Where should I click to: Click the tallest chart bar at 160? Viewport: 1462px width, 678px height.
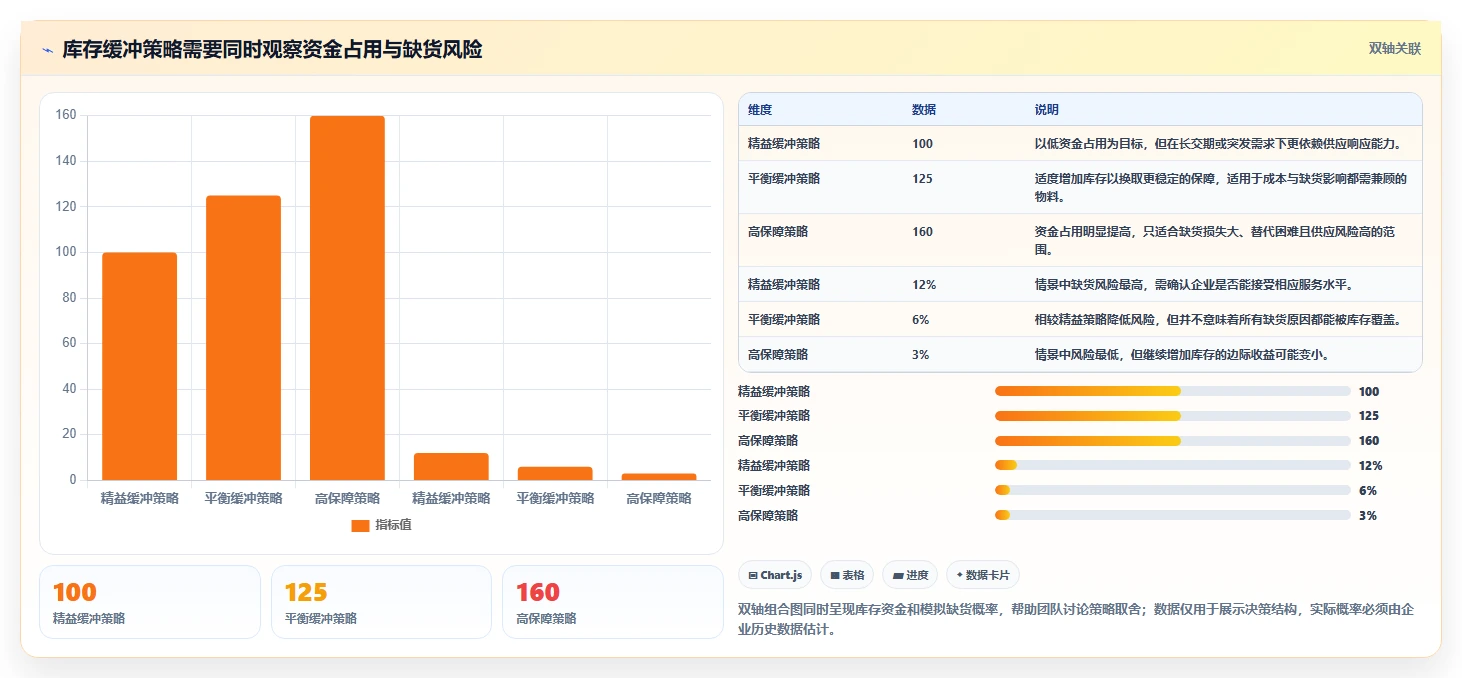347,298
